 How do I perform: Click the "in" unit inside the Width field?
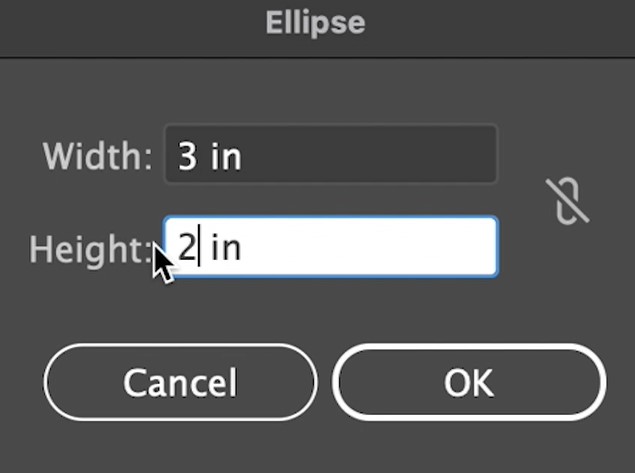pyautogui.click(x=226, y=156)
